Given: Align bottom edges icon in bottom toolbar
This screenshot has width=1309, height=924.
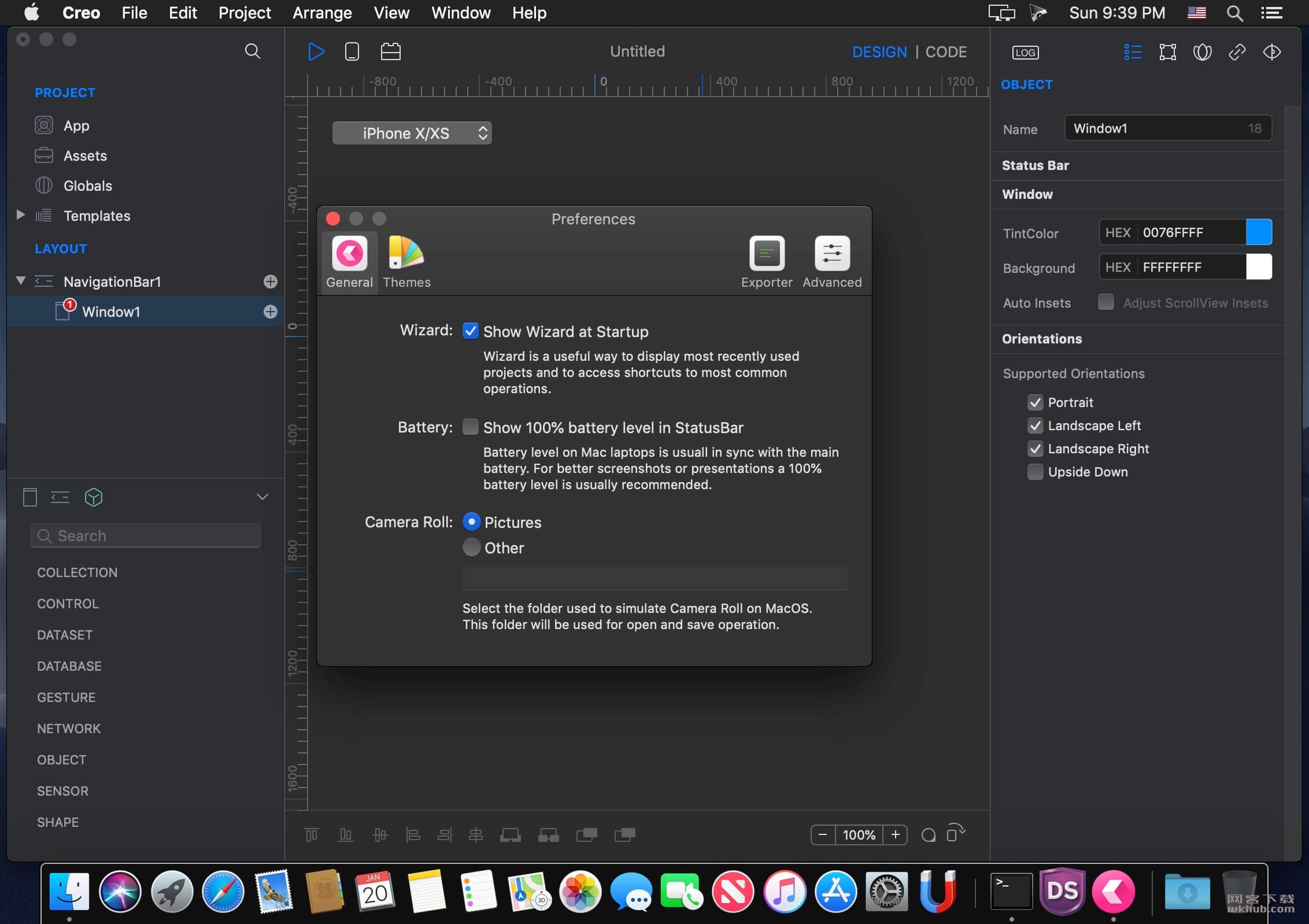Looking at the screenshot, I should [x=345, y=834].
